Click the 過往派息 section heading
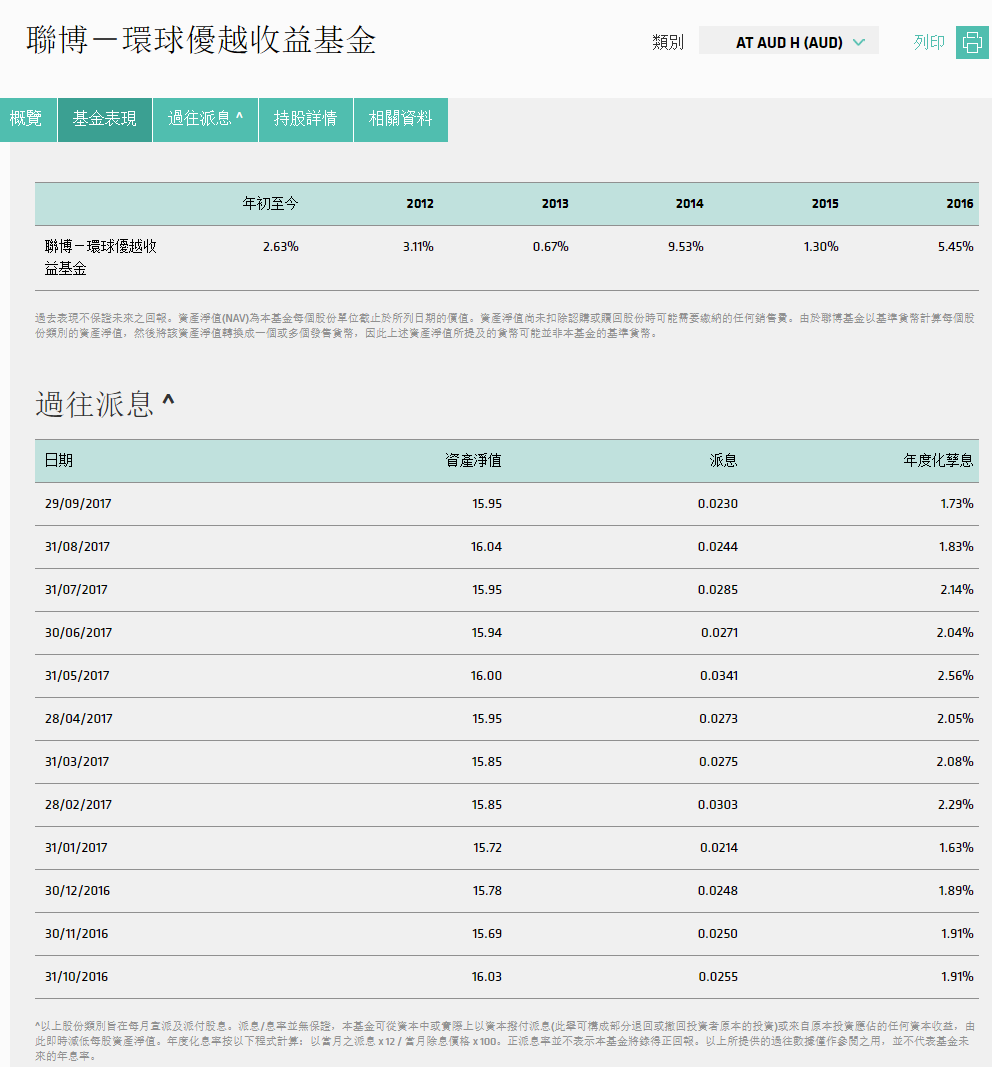The image size is (992, 1067). [105, 404]
